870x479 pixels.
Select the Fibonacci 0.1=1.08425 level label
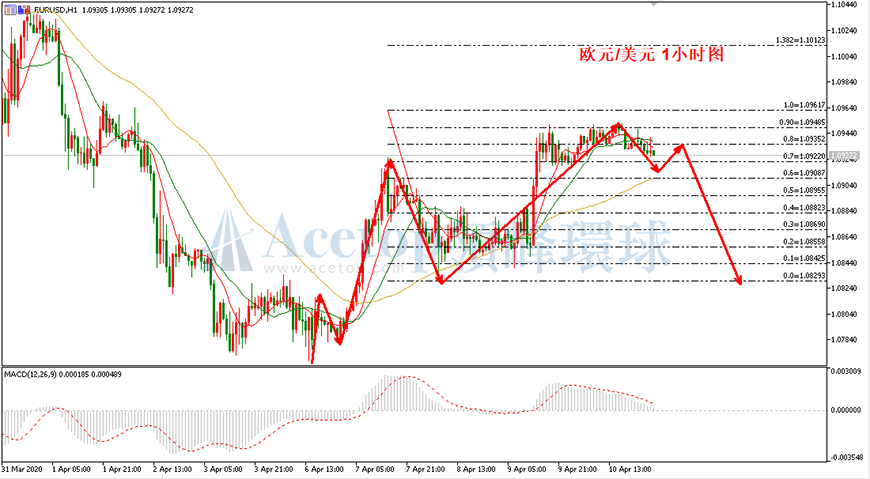805,259
